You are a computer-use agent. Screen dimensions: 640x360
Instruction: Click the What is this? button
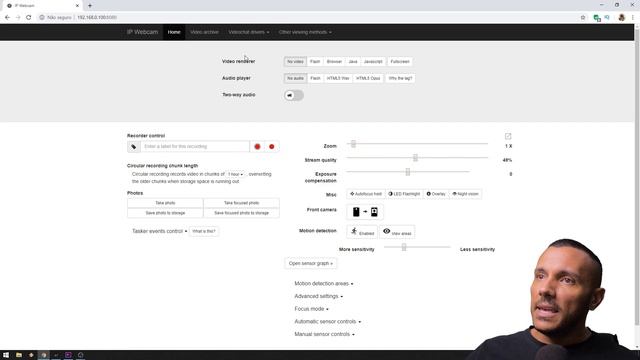[204, 231]
